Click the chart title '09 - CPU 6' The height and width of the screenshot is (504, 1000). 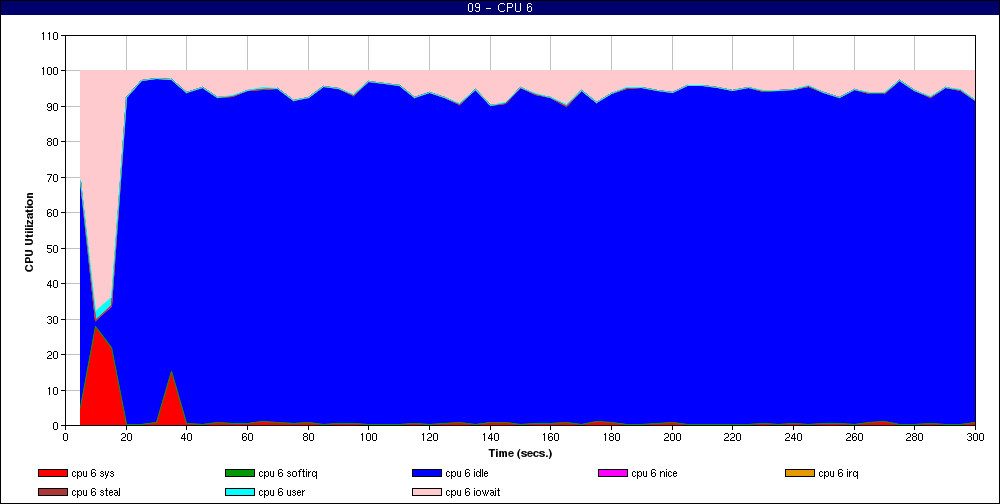click(500, 8)
